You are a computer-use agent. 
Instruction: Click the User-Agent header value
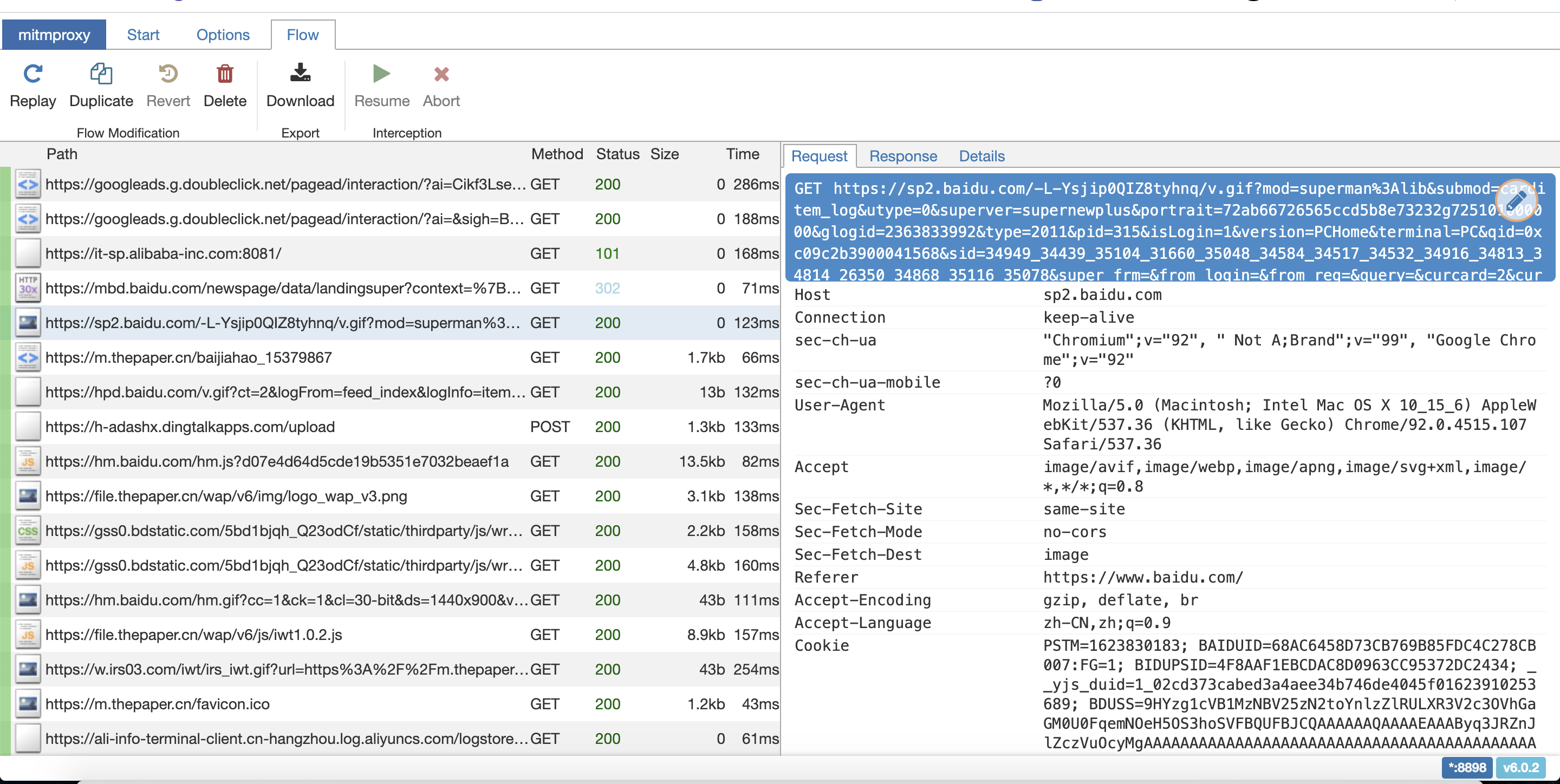(x=1289, y=424)
